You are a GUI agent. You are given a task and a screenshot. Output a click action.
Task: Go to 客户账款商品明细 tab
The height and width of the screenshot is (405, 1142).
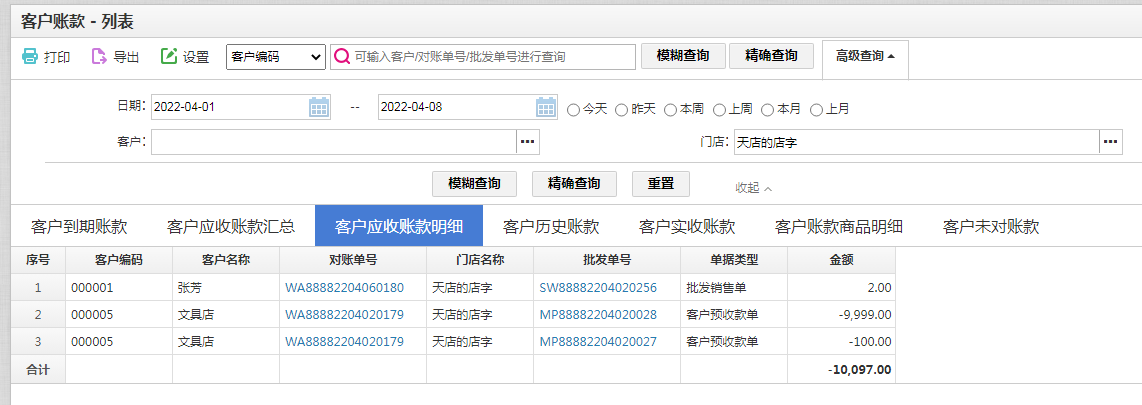point(839,226)
